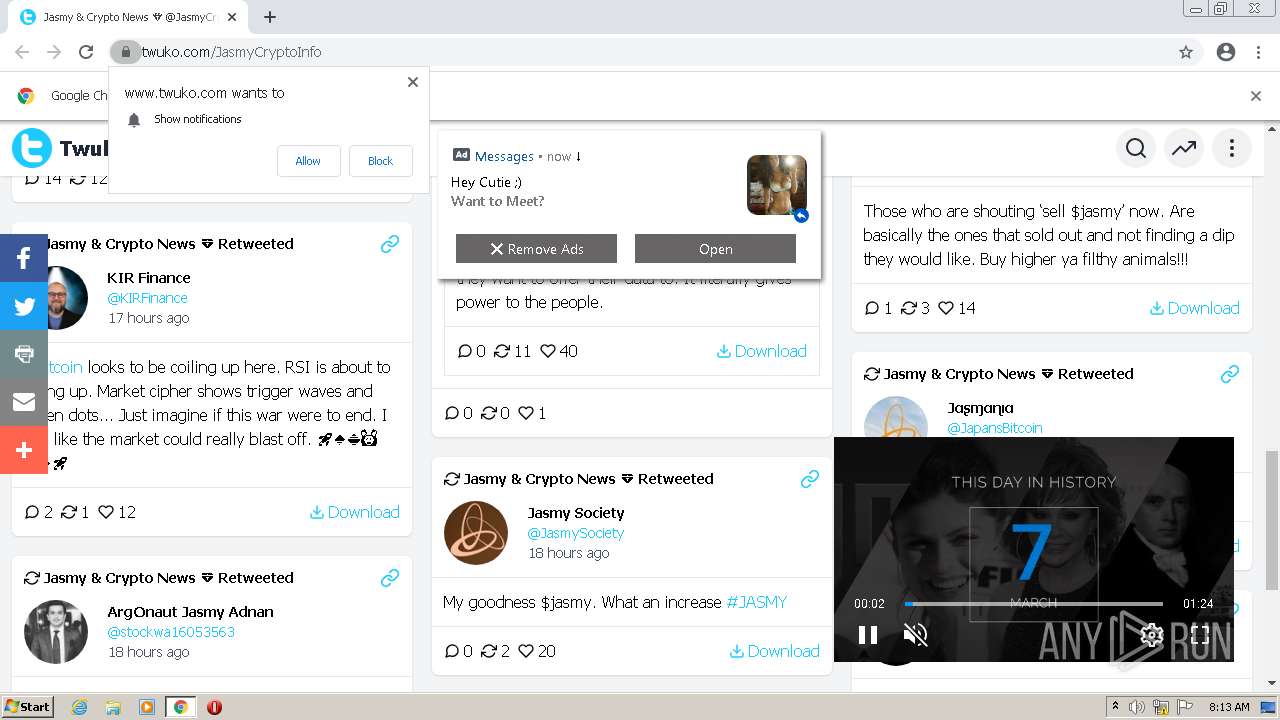Click retweet icon showing 11
This screenshot has width=1280, height=720.
(502, 351)
